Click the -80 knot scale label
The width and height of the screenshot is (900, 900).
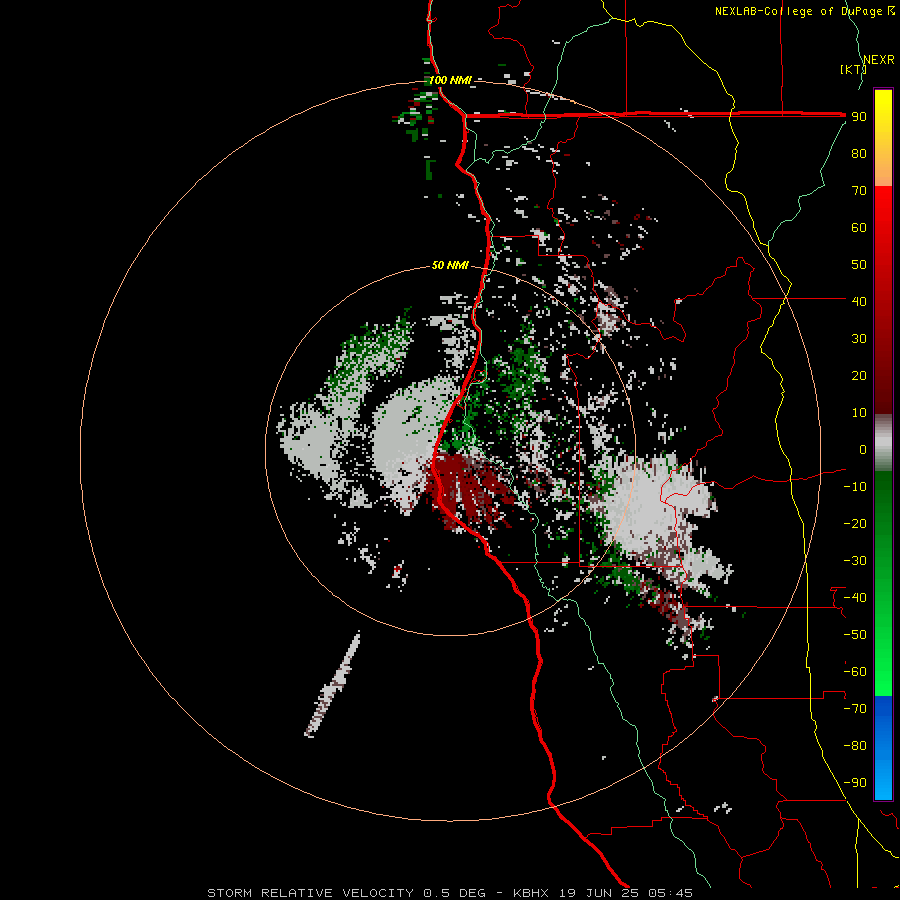[855, 746]
